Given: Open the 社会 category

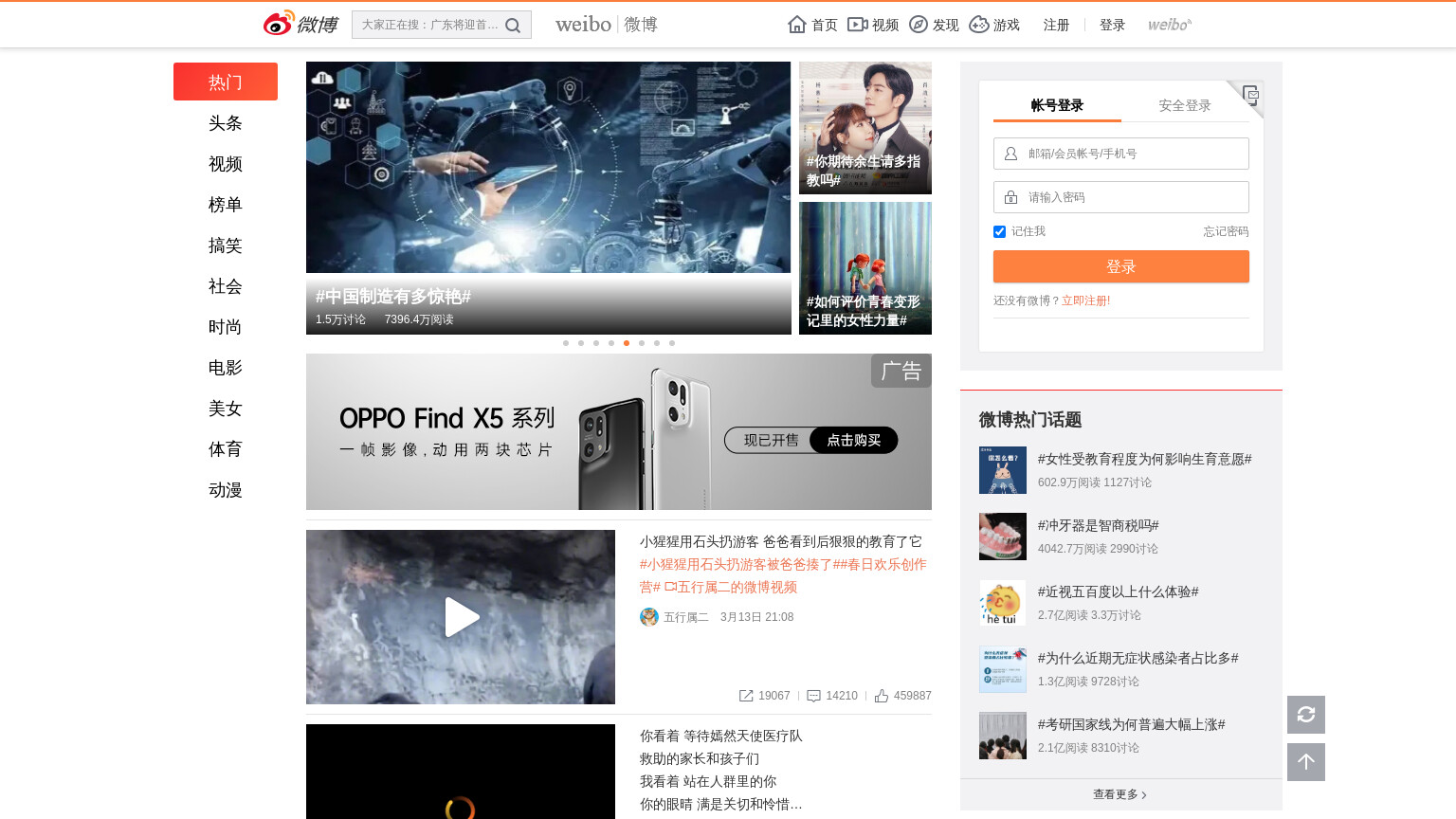Looking at the screenshot, I should 226,286.
